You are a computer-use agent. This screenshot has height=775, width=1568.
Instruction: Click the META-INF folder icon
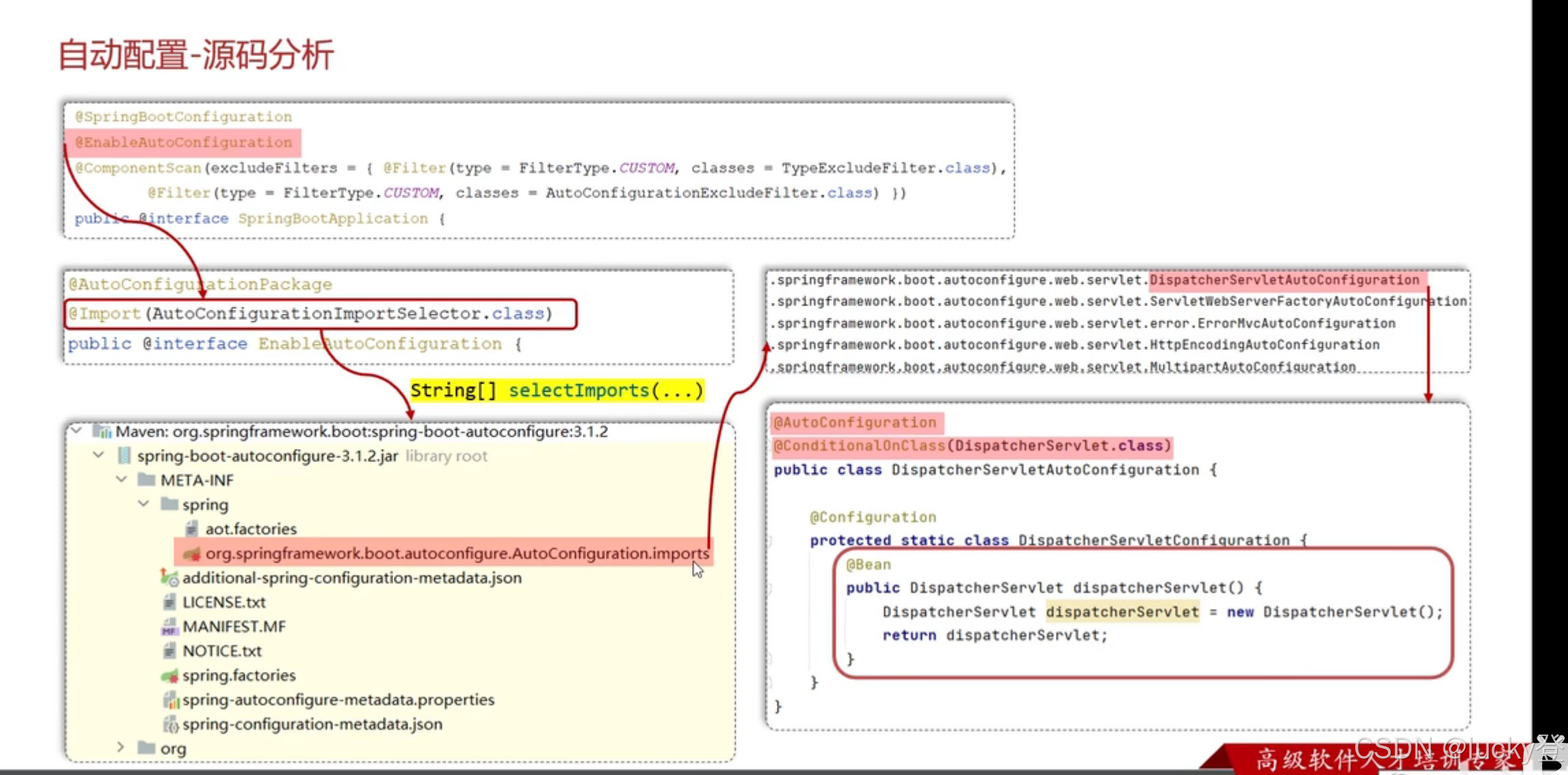pyautogui.click(x=146, y=480)
